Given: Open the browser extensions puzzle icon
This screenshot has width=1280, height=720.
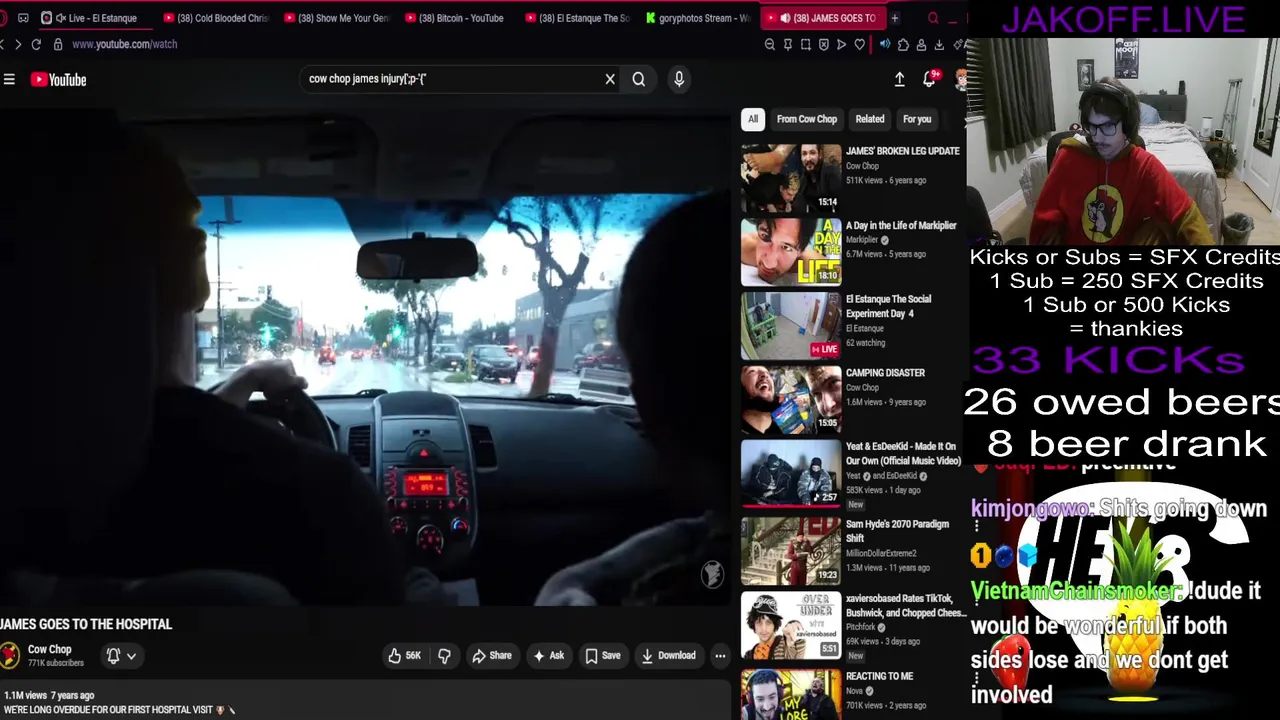Looking at the screenshot, I should 904,44.
